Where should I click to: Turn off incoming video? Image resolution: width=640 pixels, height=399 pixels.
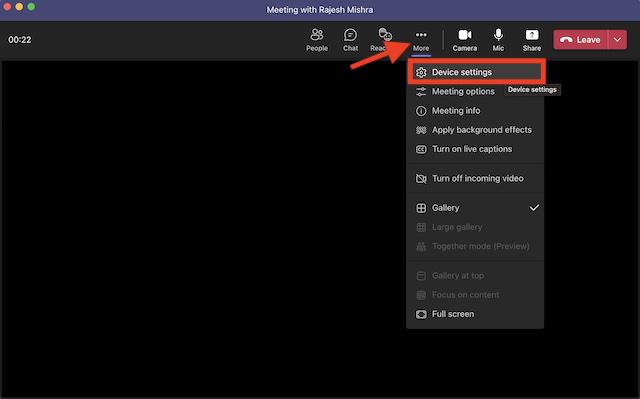tap(475, 178)
